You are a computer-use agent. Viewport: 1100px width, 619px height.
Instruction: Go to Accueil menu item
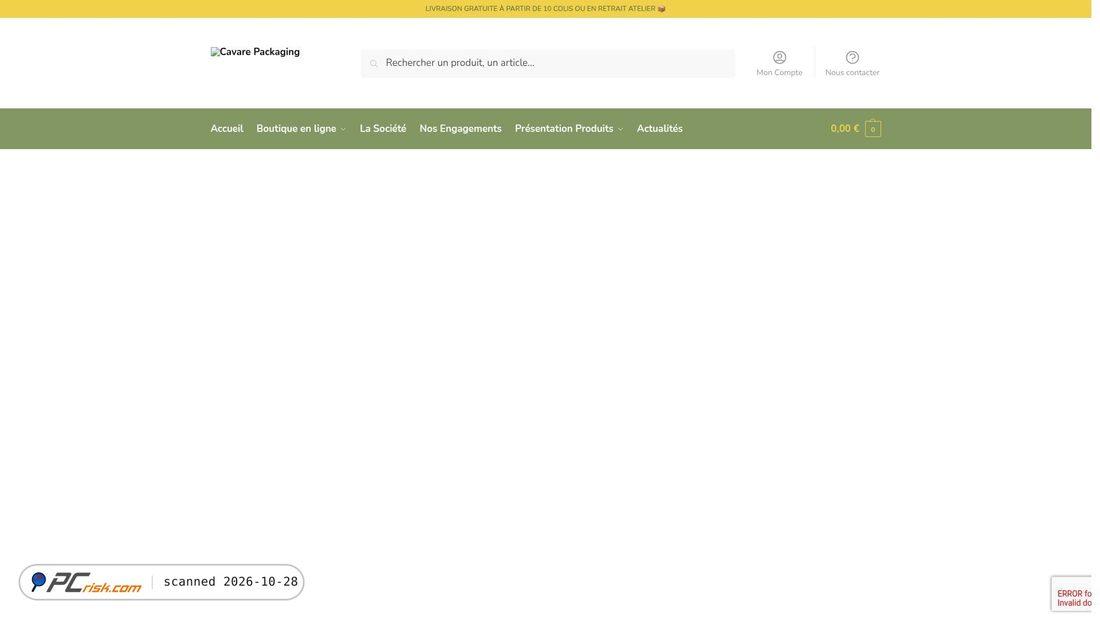227,128
